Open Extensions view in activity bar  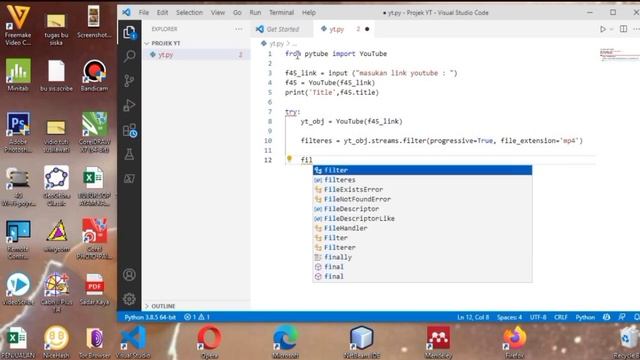(129, 130)
